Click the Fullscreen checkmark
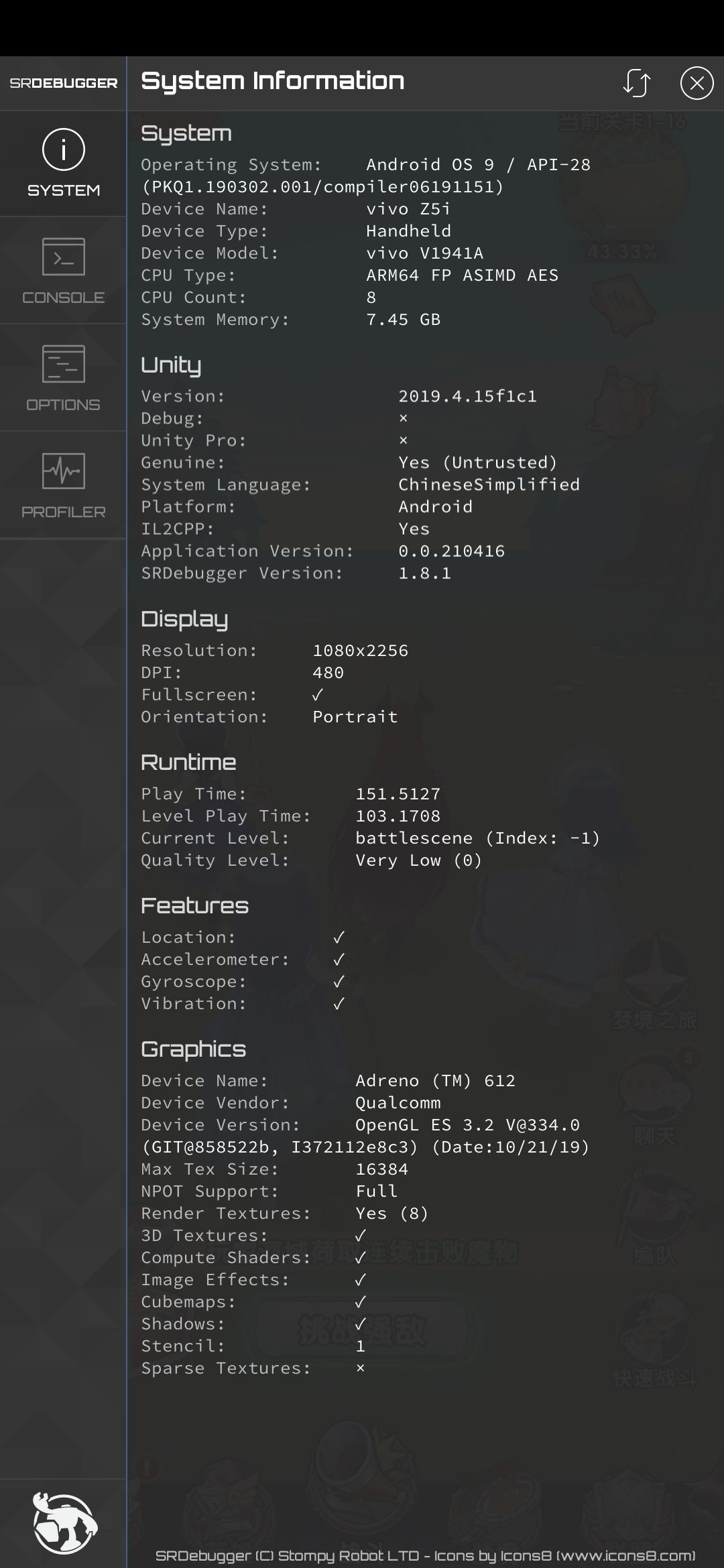 (x=318, y=695)
